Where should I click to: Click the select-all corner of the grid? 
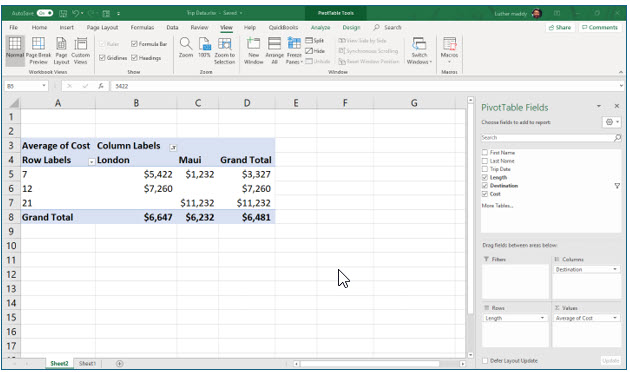[13, 103]
